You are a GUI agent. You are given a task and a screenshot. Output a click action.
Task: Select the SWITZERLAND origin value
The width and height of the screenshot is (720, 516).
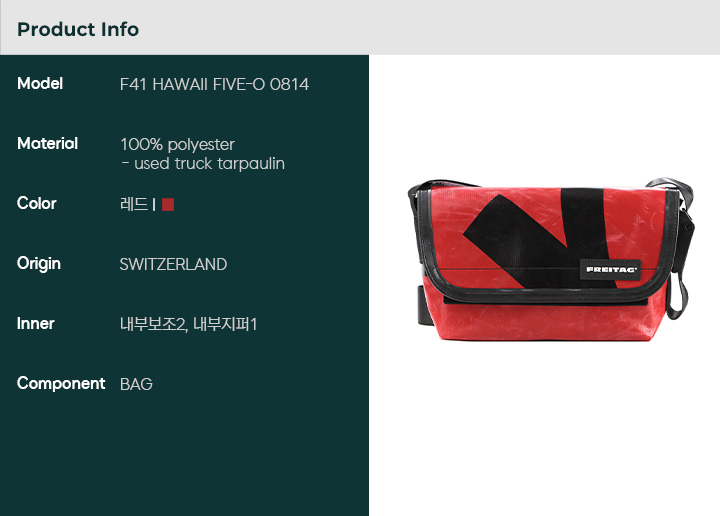(x=174, y=264)
